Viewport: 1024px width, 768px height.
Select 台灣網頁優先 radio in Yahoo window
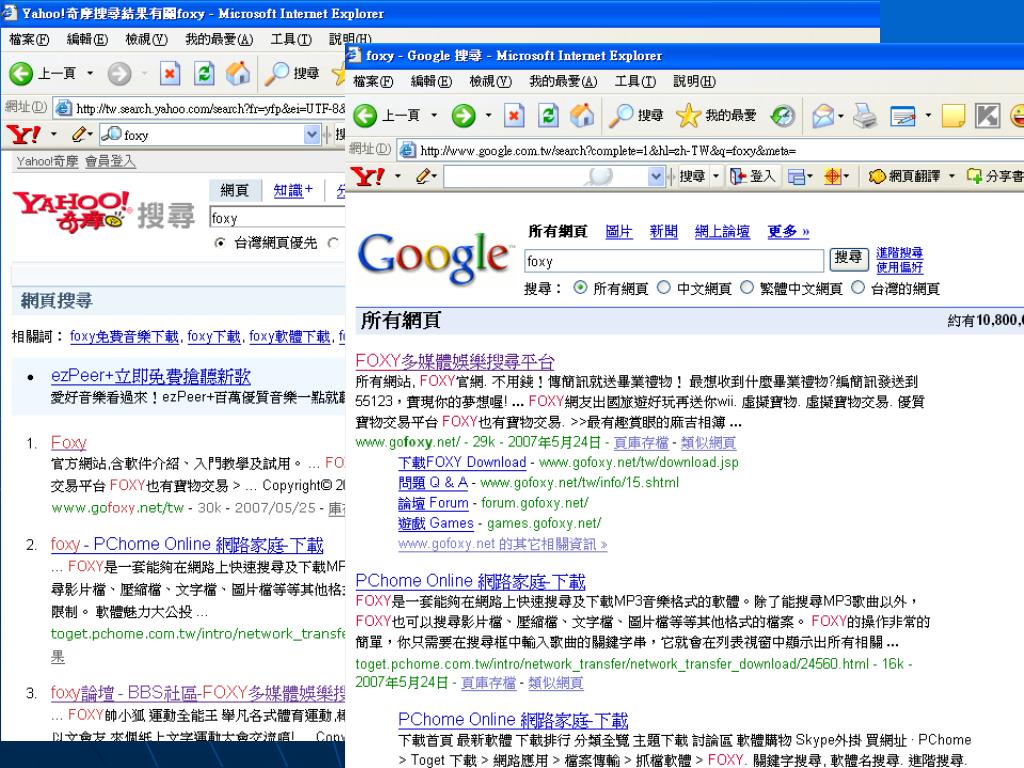click(x=220, y=243)
